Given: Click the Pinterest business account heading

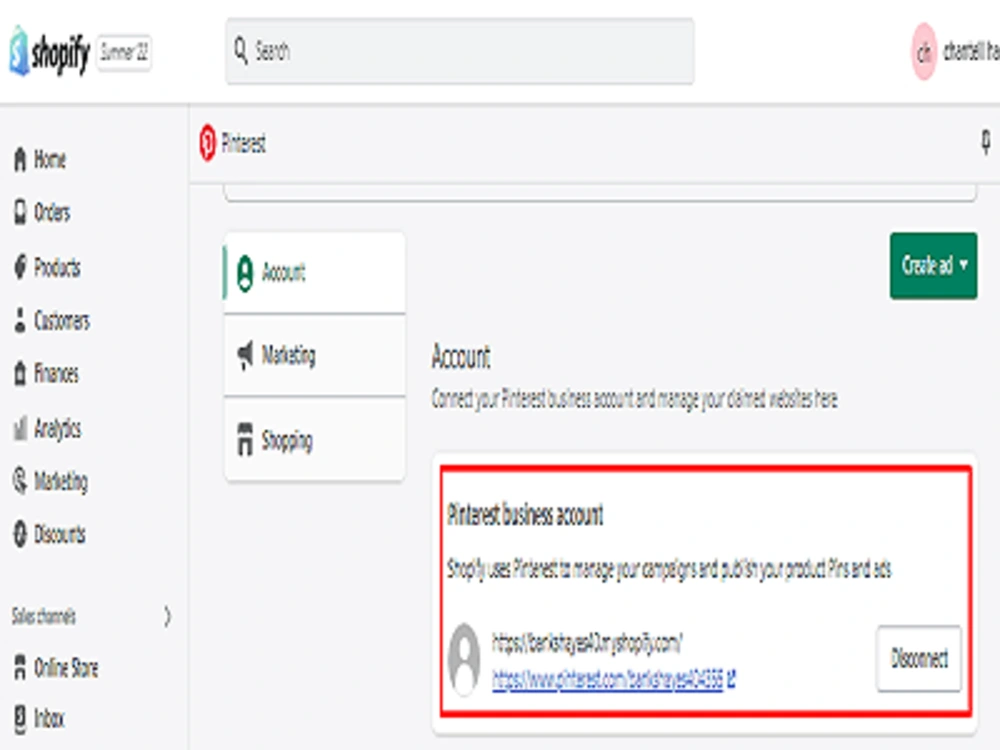Looking at the screenshot, I should click(525, 514).
